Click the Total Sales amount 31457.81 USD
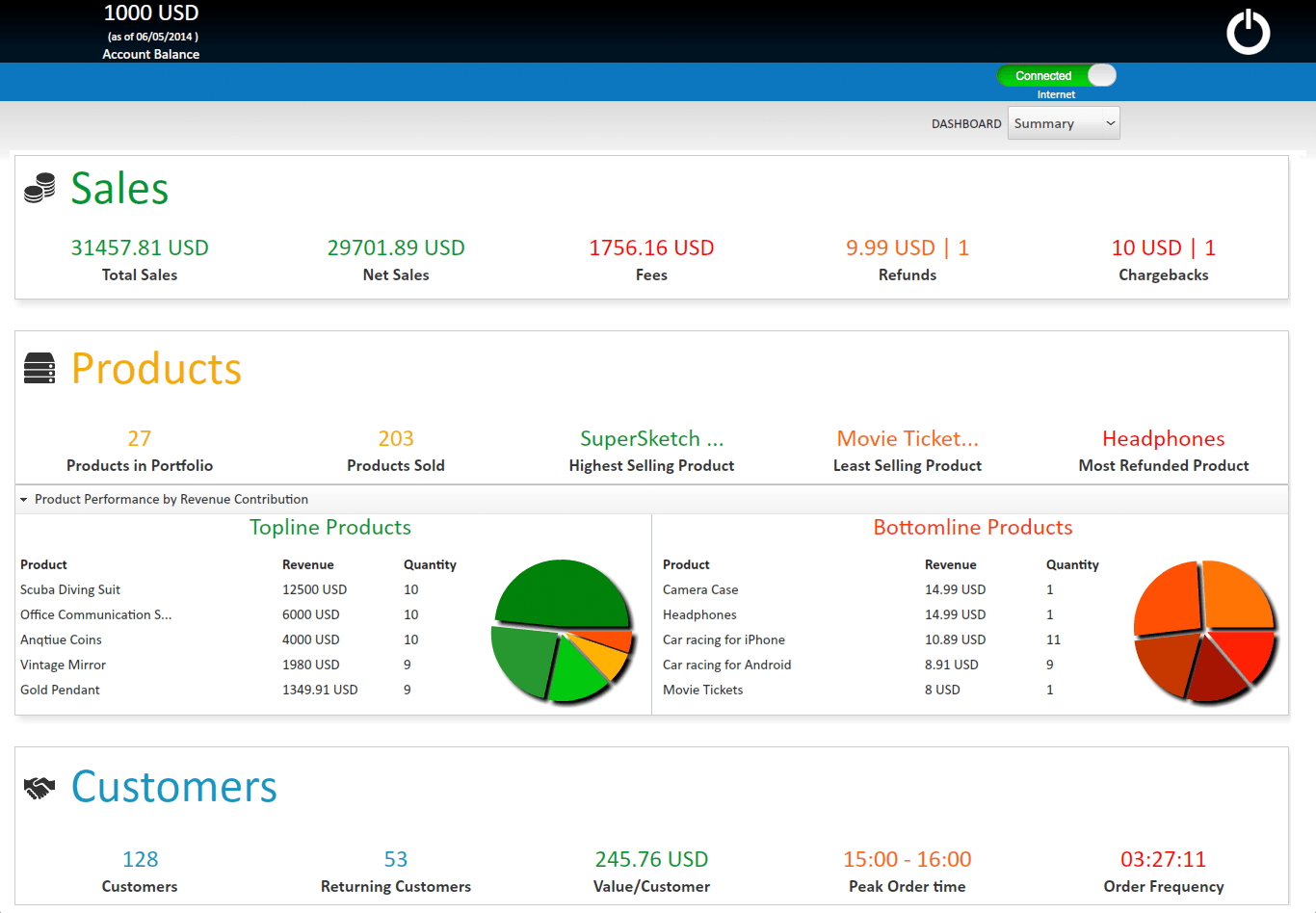Image resolution: width=1316 pixels, height=913 pixels. point(140,248)
